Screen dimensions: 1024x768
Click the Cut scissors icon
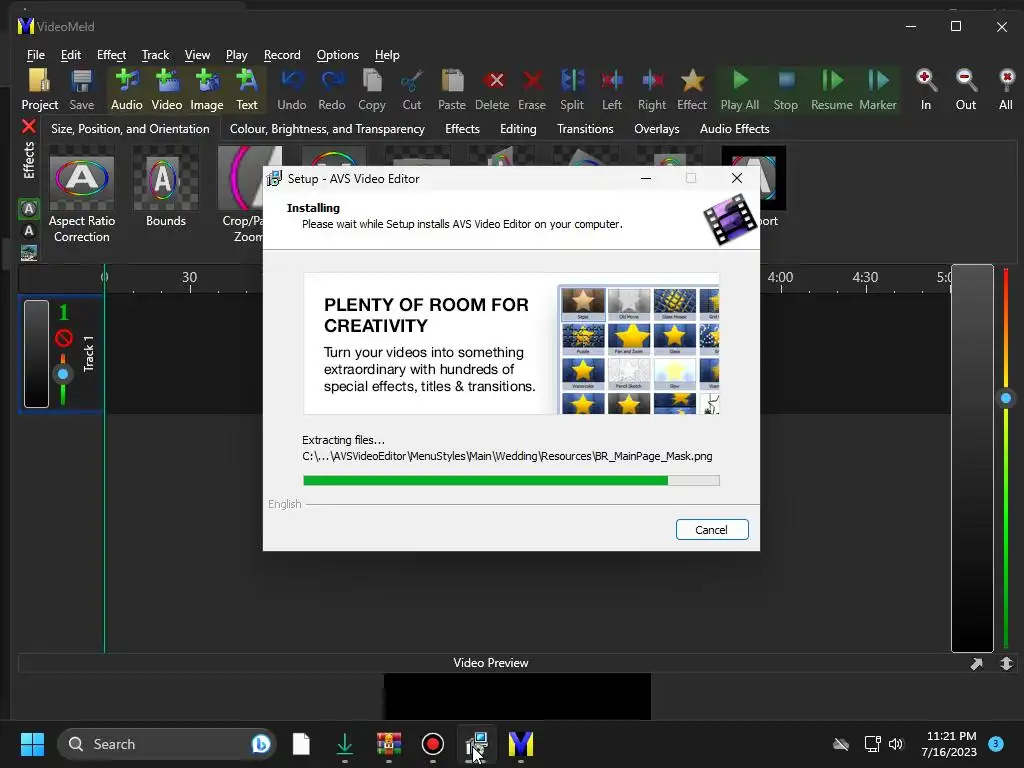point(411,89)
